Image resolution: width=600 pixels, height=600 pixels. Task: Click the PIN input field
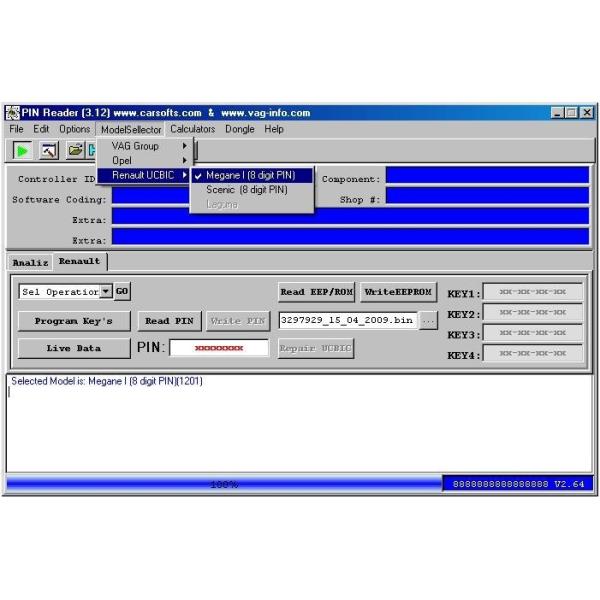point(218,348)
